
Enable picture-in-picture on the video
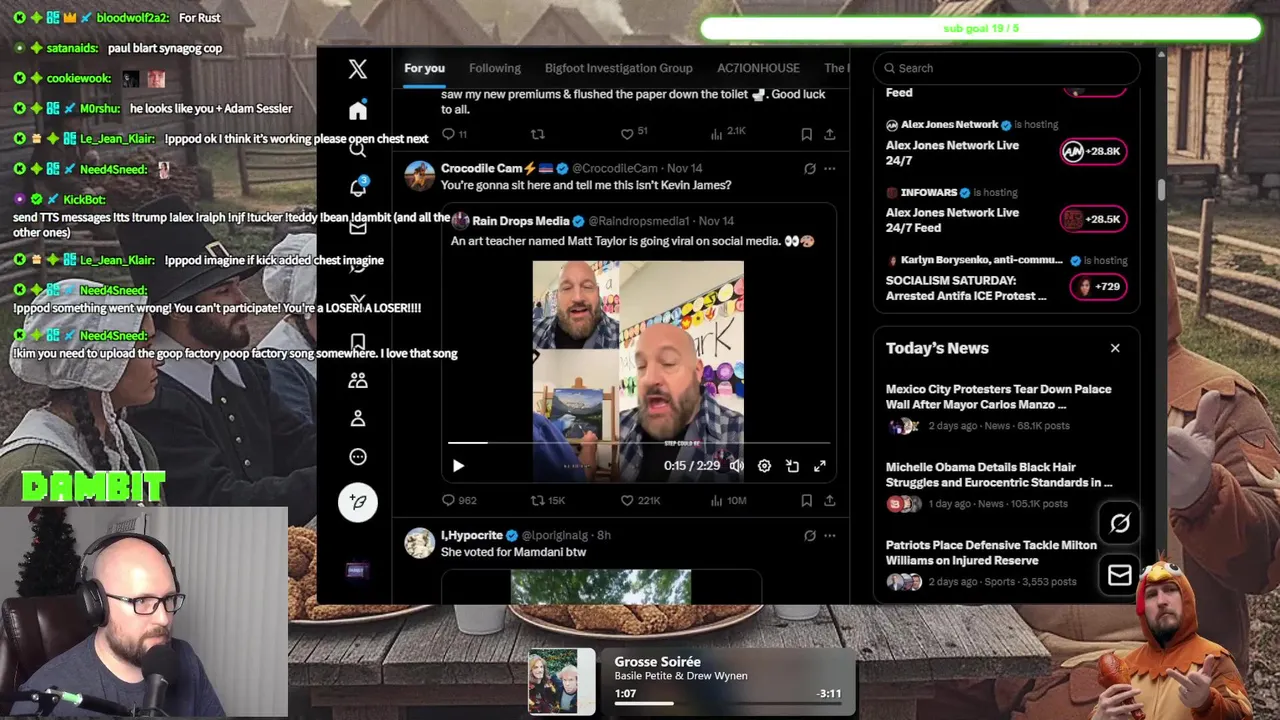coord(792,466)
